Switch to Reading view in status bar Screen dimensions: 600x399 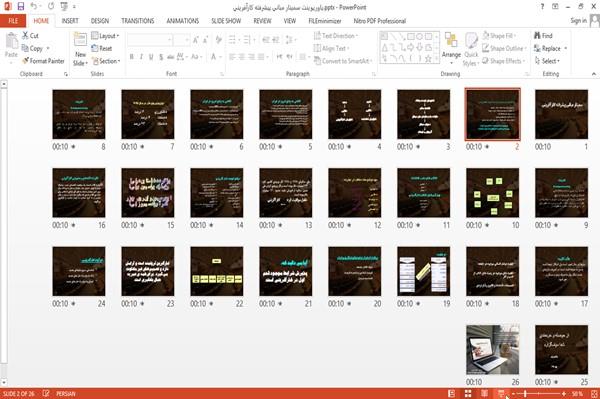[484, 393]
